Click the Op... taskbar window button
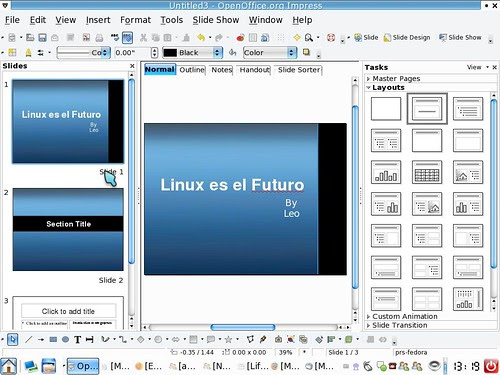 83,366
